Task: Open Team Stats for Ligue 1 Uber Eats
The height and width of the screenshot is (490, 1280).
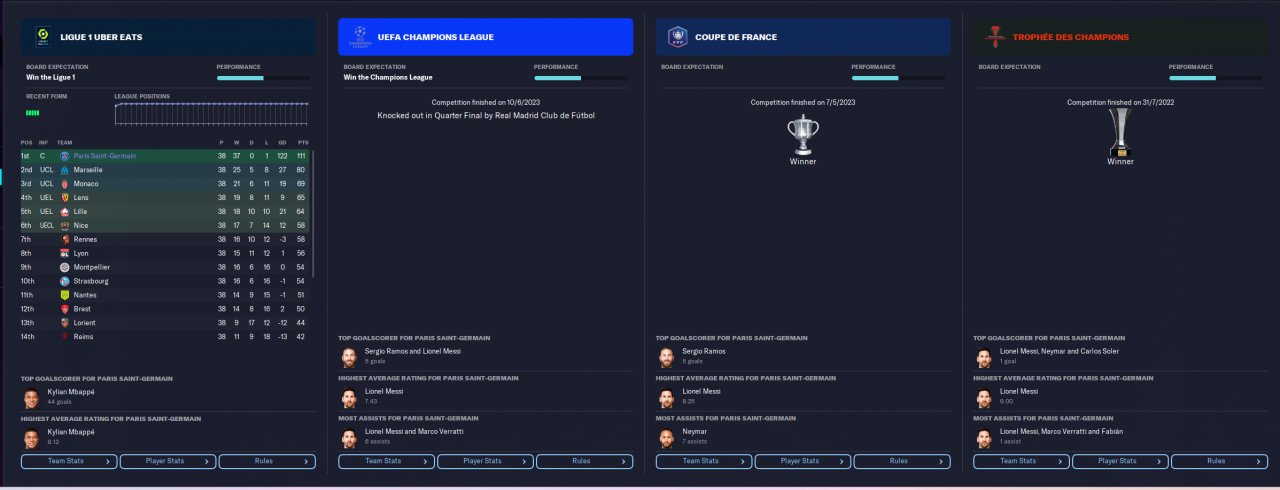Action: pos(69,461)
